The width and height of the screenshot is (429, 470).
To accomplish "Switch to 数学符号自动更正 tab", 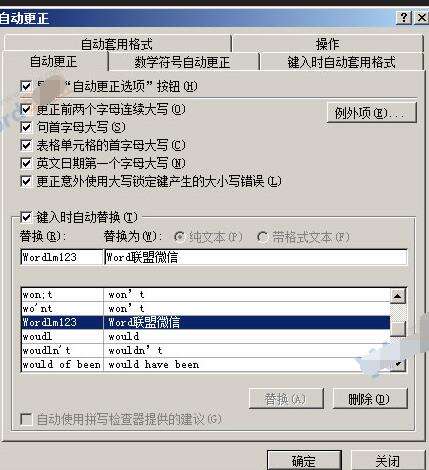I will click(x=184, y=62).
